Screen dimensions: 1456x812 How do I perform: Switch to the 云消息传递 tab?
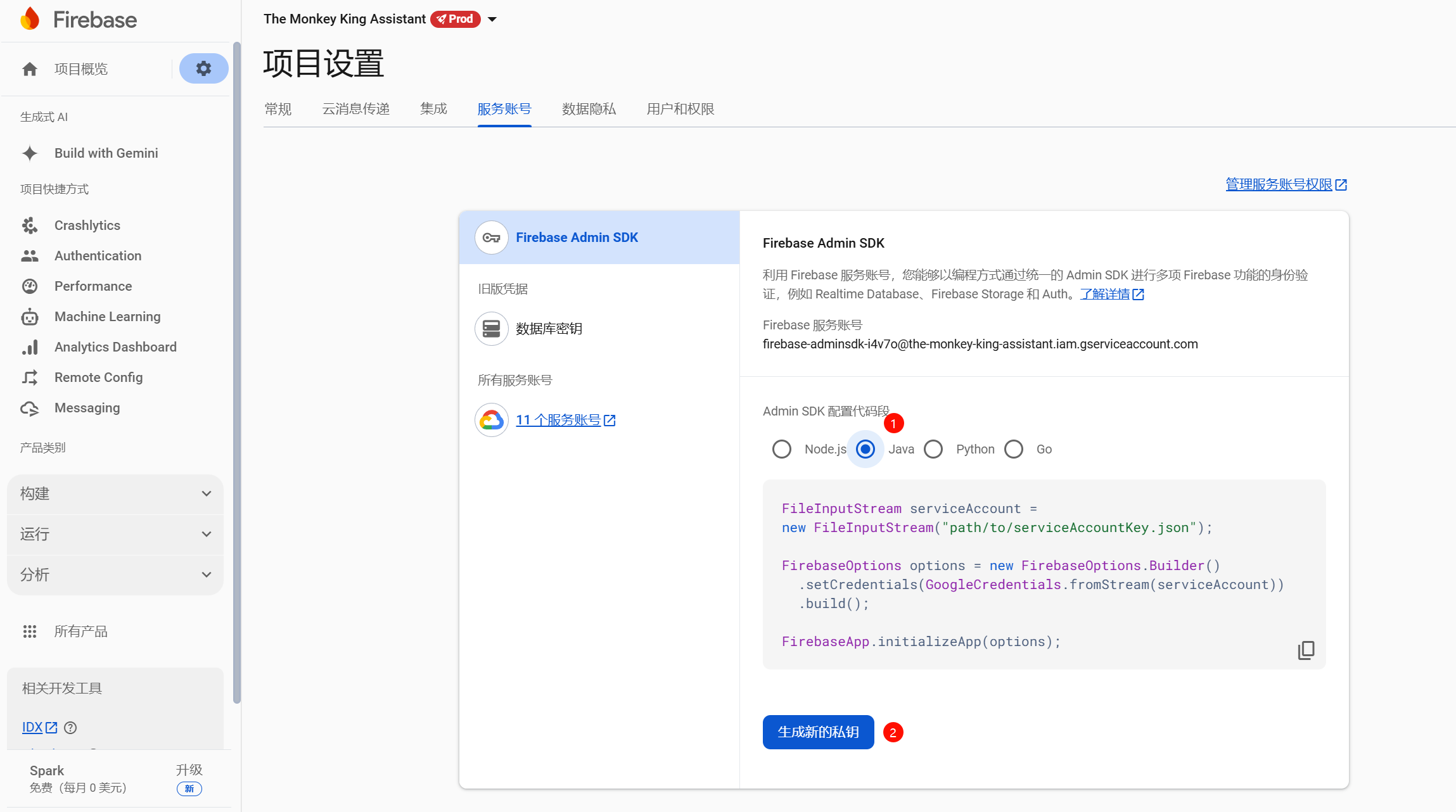coord(355,109)
